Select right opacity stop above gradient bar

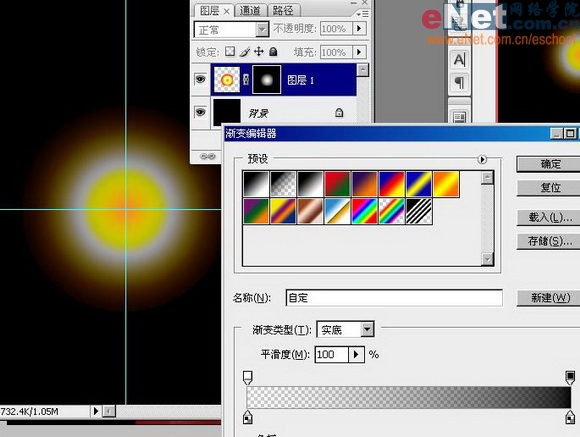[570, 378]
